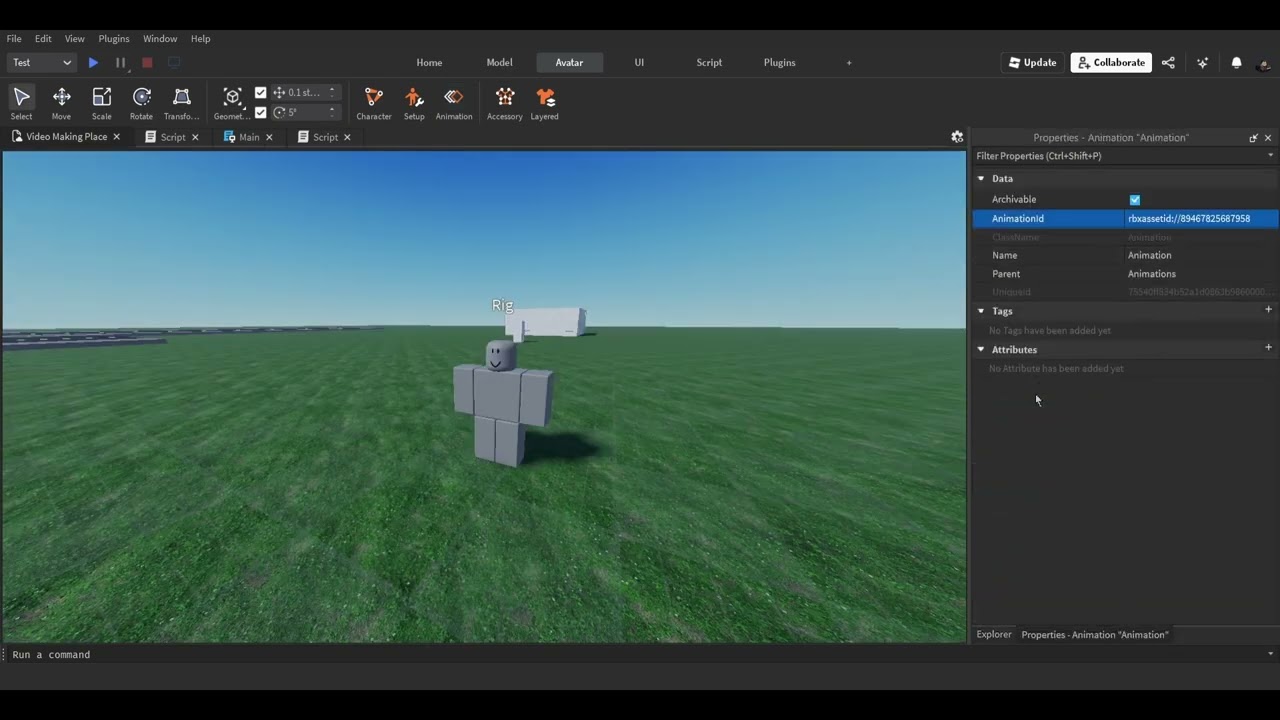This screenshot has height=720, width=1280.
Task: Switch to the Explorer panel tab
Action: tap(994, 634)
